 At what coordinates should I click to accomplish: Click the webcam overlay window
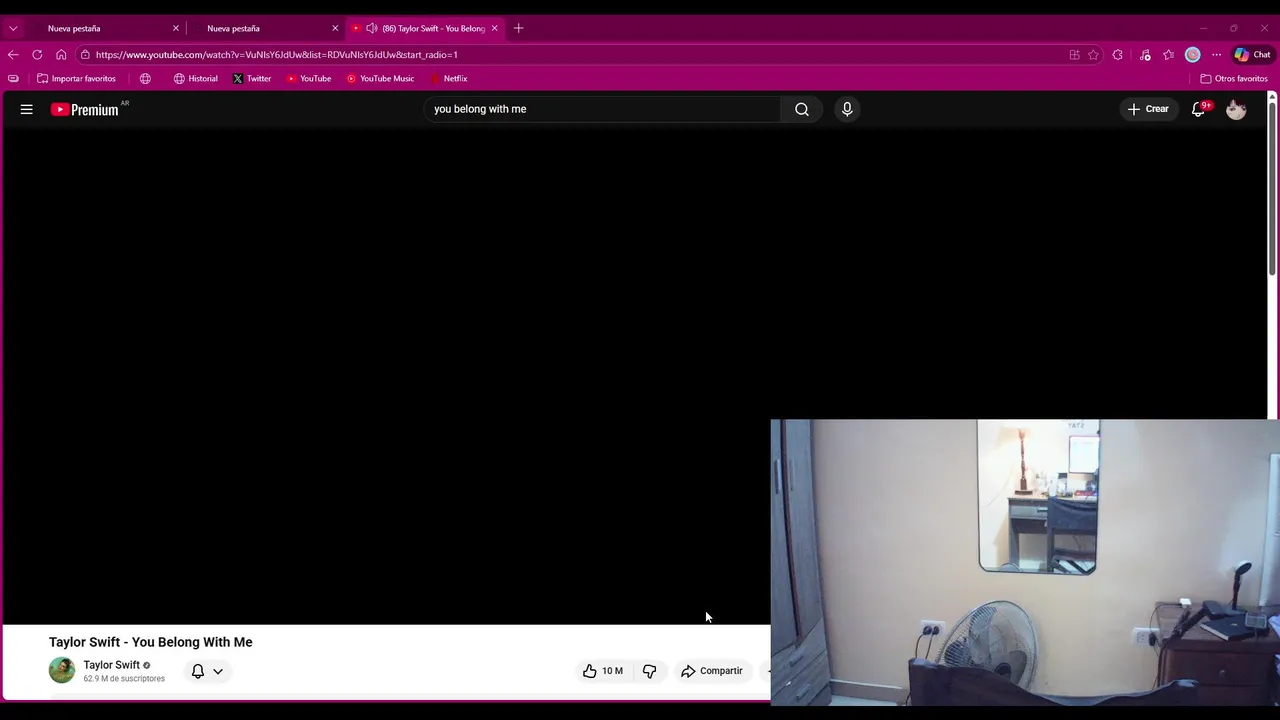(x=1025, y=562)
